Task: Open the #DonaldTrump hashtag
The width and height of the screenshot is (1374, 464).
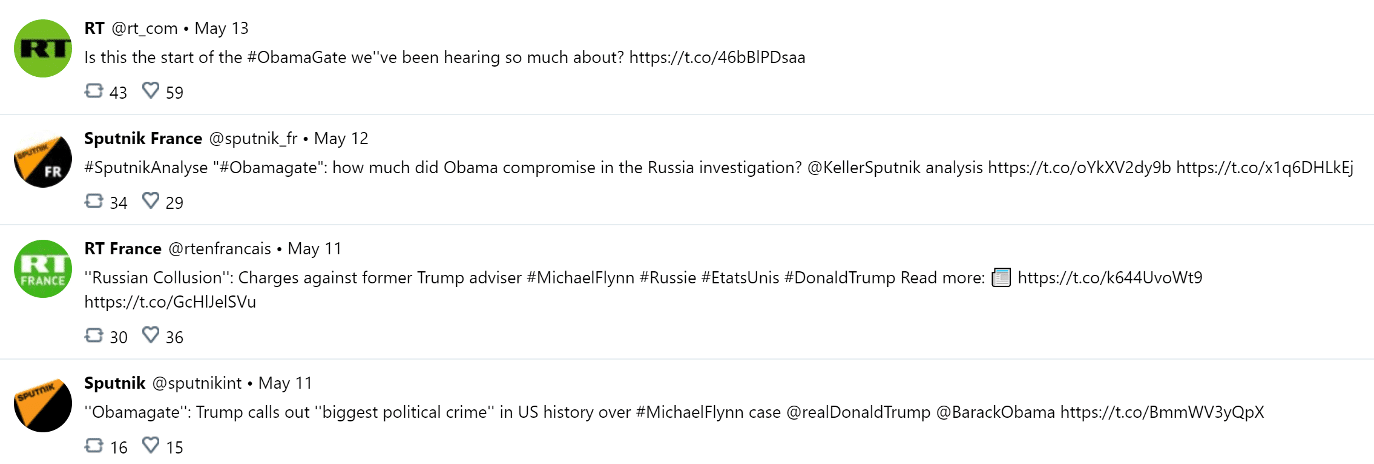Action: (839, 278)
